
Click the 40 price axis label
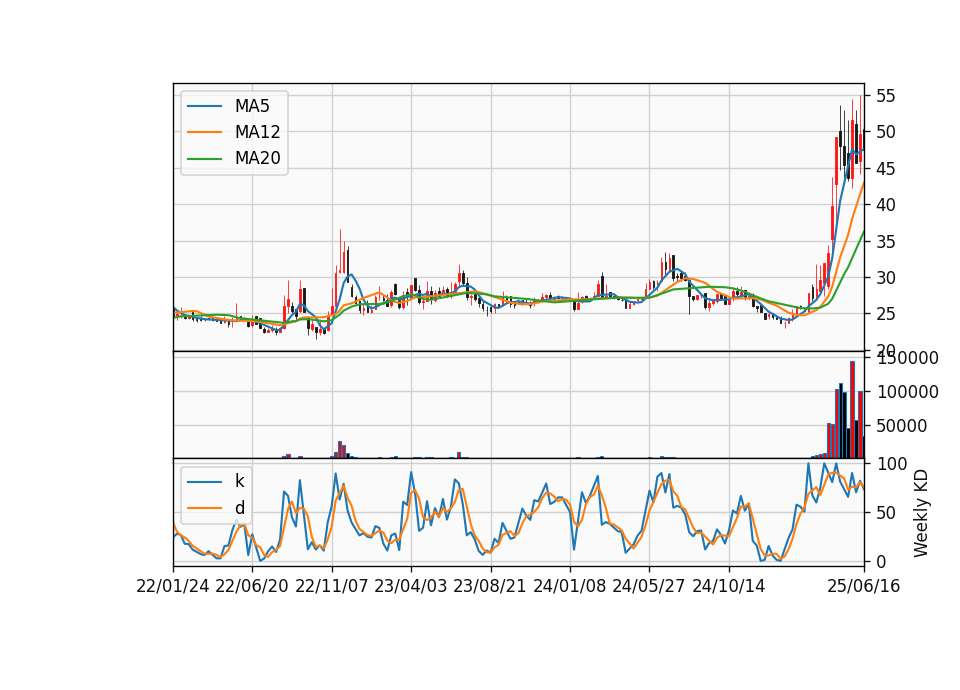click(x=886, y=204)
